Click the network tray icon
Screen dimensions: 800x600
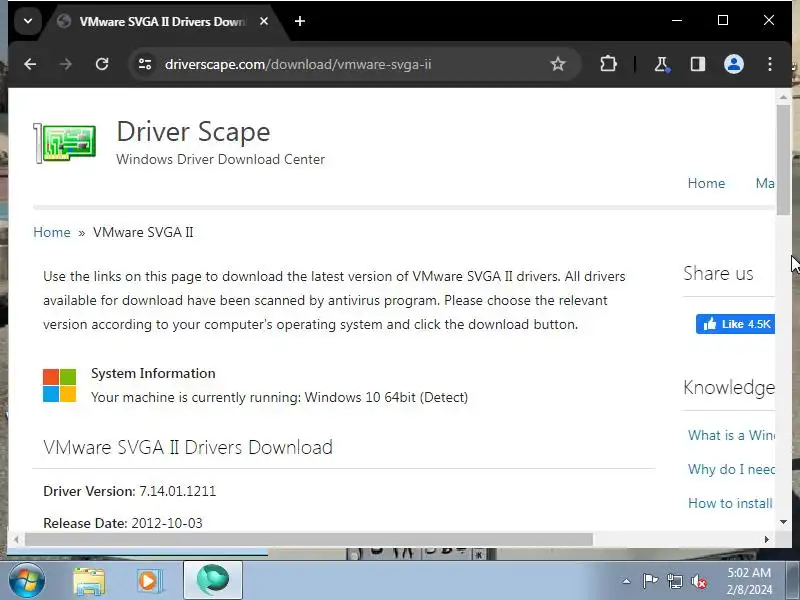674,581
